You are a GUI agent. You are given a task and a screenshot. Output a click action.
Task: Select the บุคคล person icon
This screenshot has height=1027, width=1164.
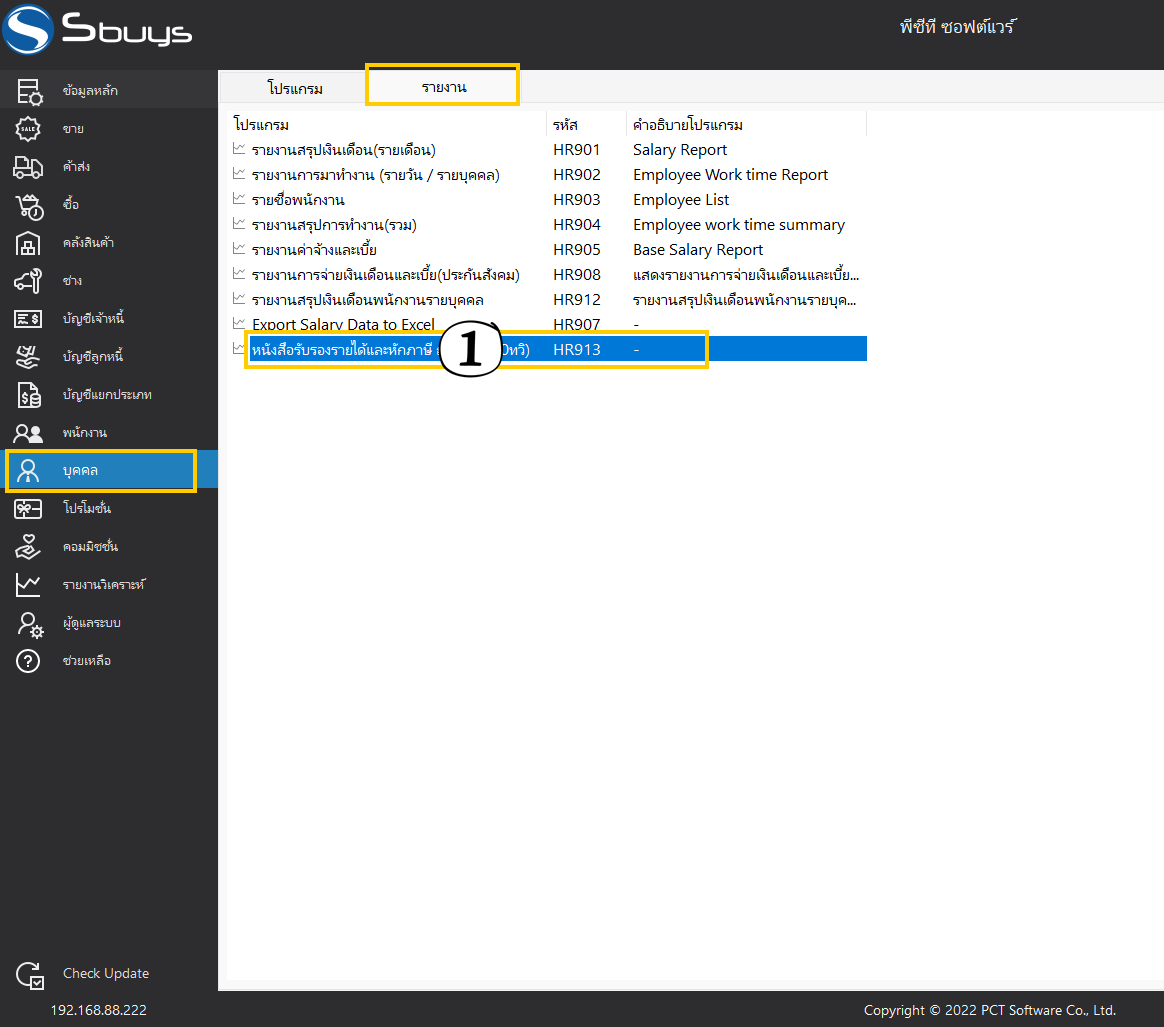coord(28,470)
